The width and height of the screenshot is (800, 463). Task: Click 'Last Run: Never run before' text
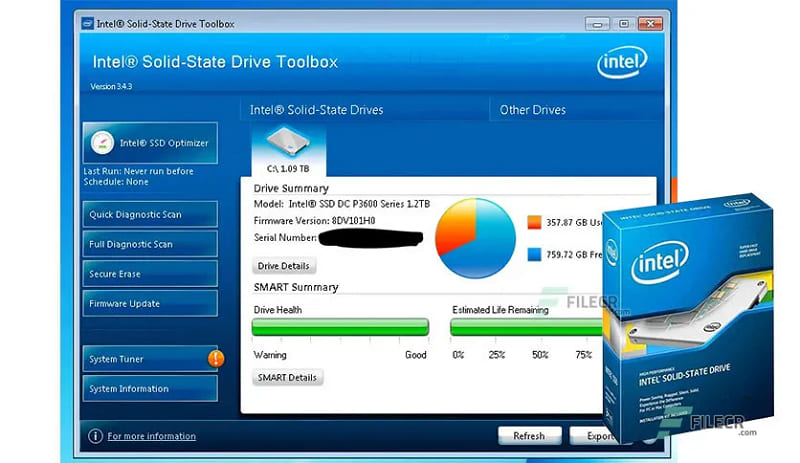[138, 171]
